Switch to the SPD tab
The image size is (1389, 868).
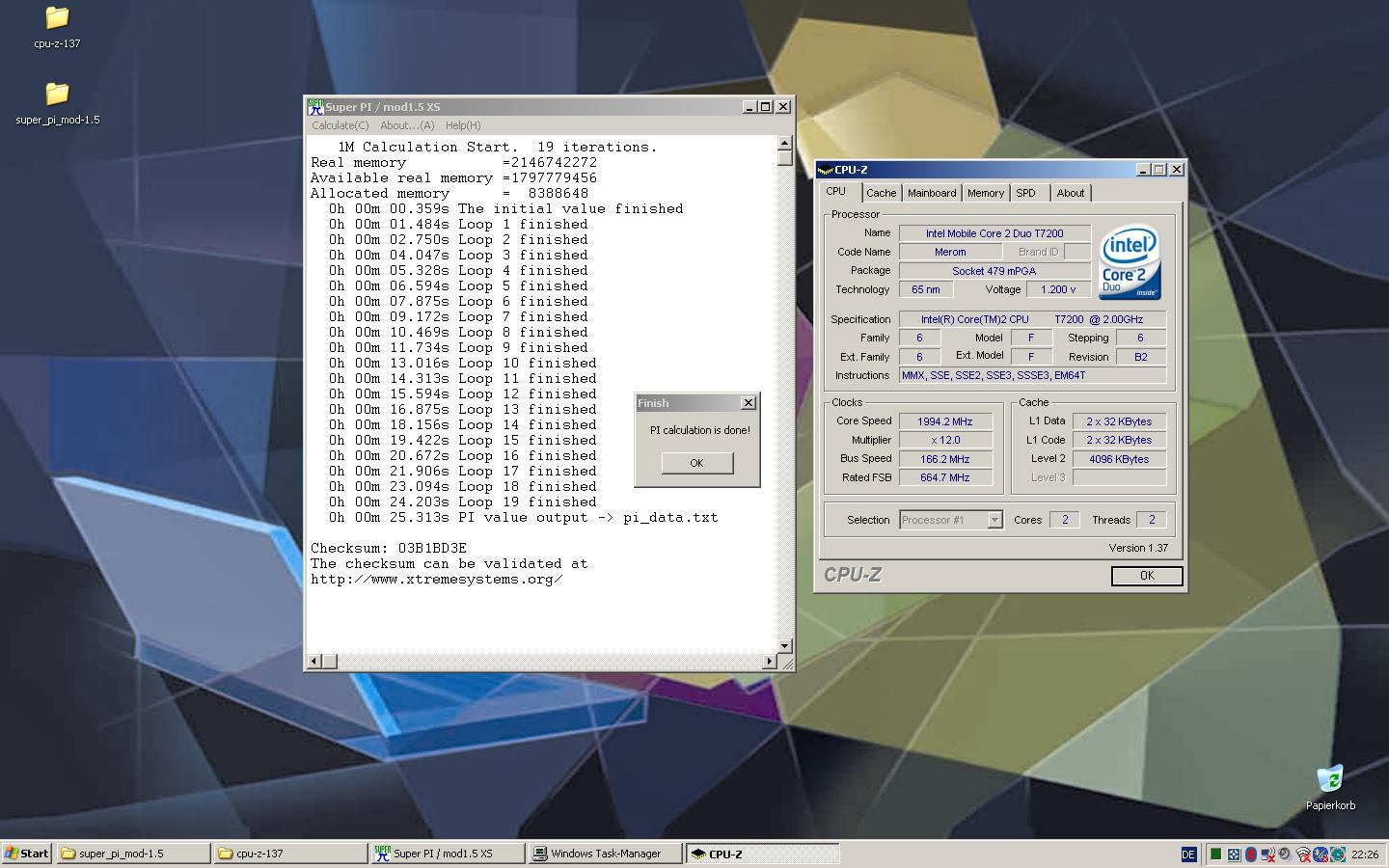(x=1026, y=193)
